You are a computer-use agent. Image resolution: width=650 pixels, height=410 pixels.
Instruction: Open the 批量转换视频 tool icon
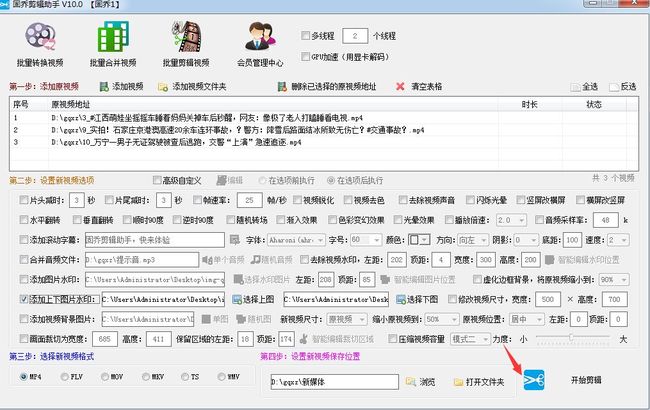pyautogui.click(x=40, y=36)
